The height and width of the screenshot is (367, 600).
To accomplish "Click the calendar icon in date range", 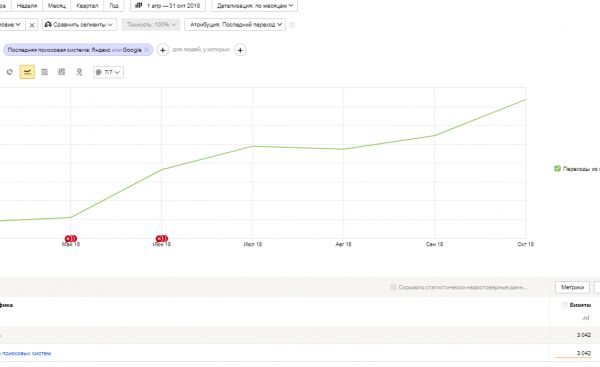I will click(139, 5).
